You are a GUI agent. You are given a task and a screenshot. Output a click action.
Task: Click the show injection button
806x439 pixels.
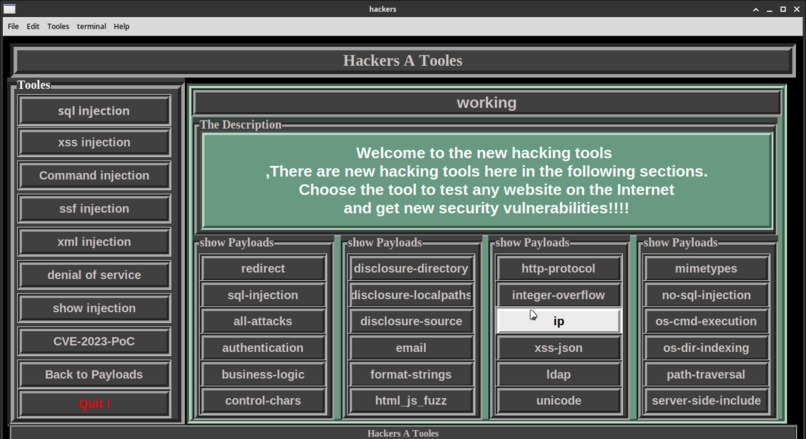[94, 308]
